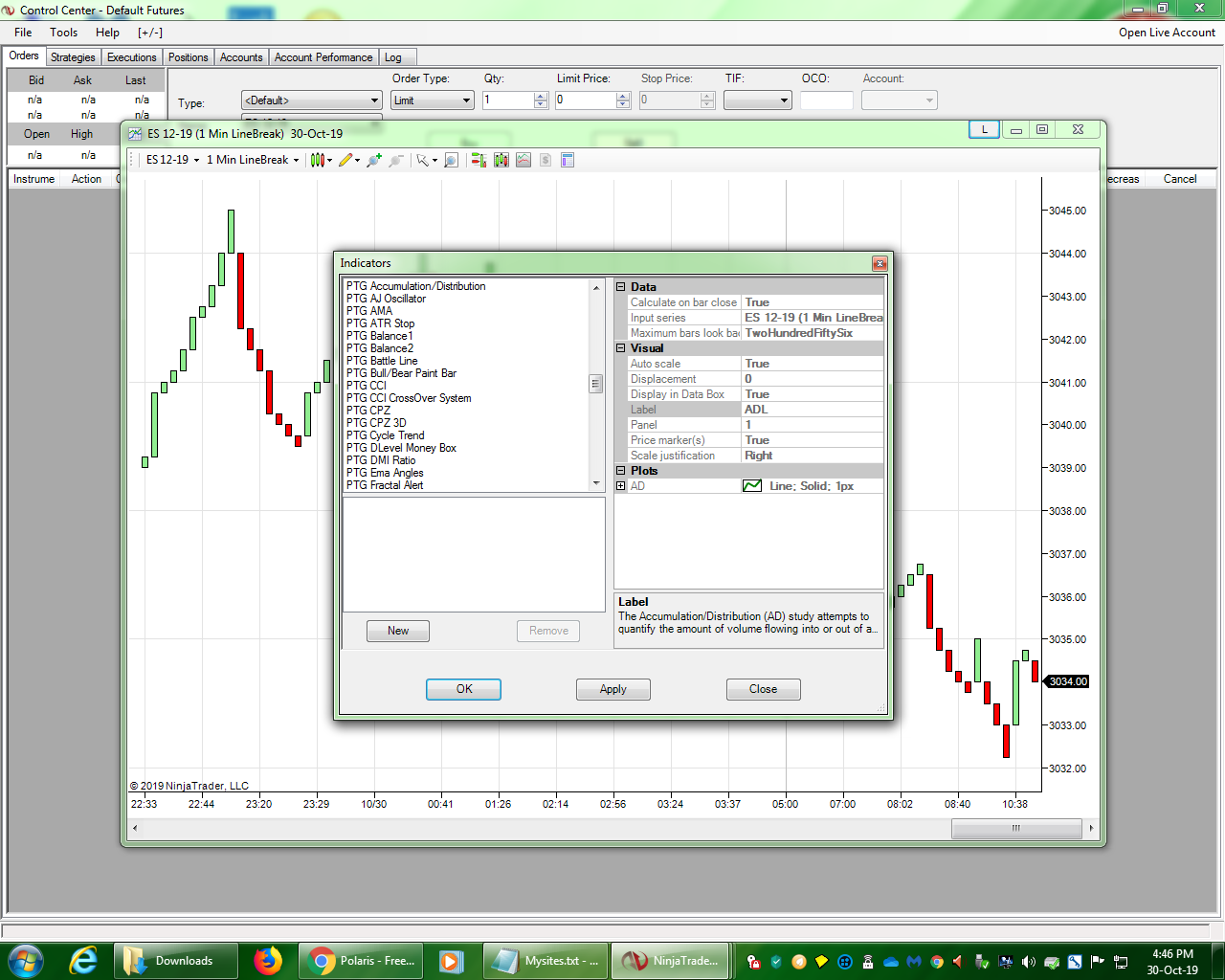Click the Windows Start orb
This screenshot has width=1225, height=980.
(25, 961)
